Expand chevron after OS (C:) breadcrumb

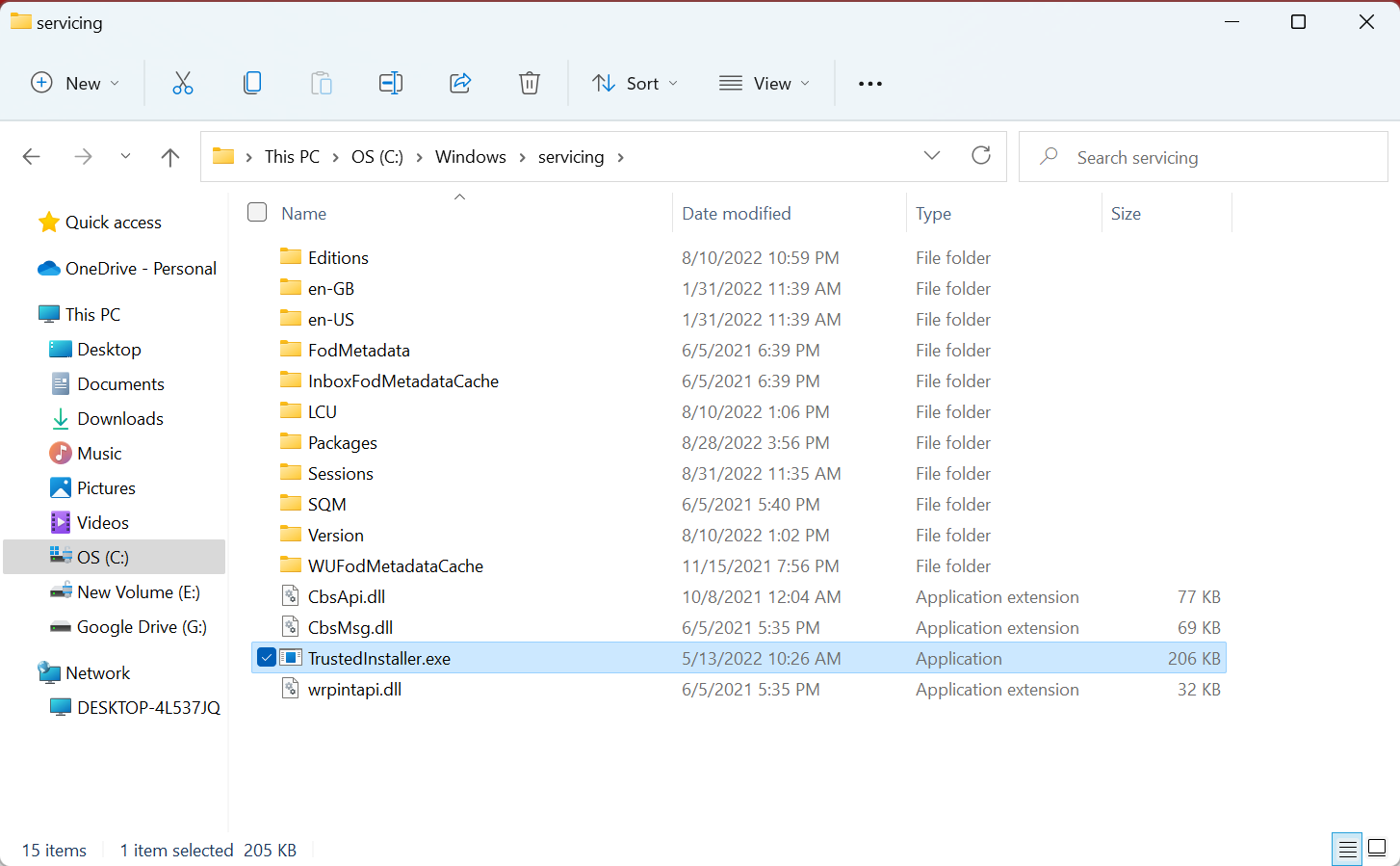(x=419, y=157)
